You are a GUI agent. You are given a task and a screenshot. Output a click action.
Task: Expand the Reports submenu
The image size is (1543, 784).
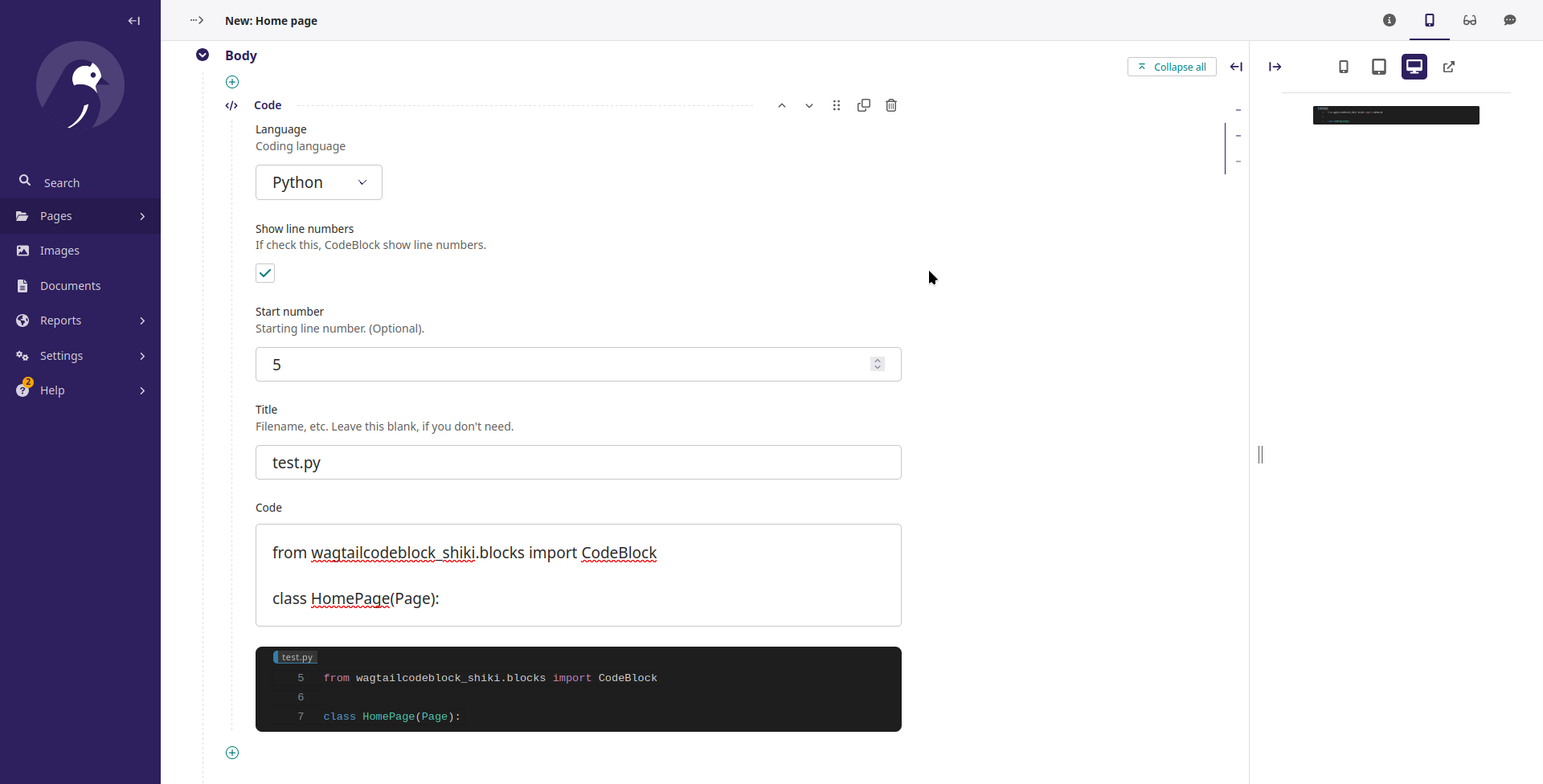80,321
